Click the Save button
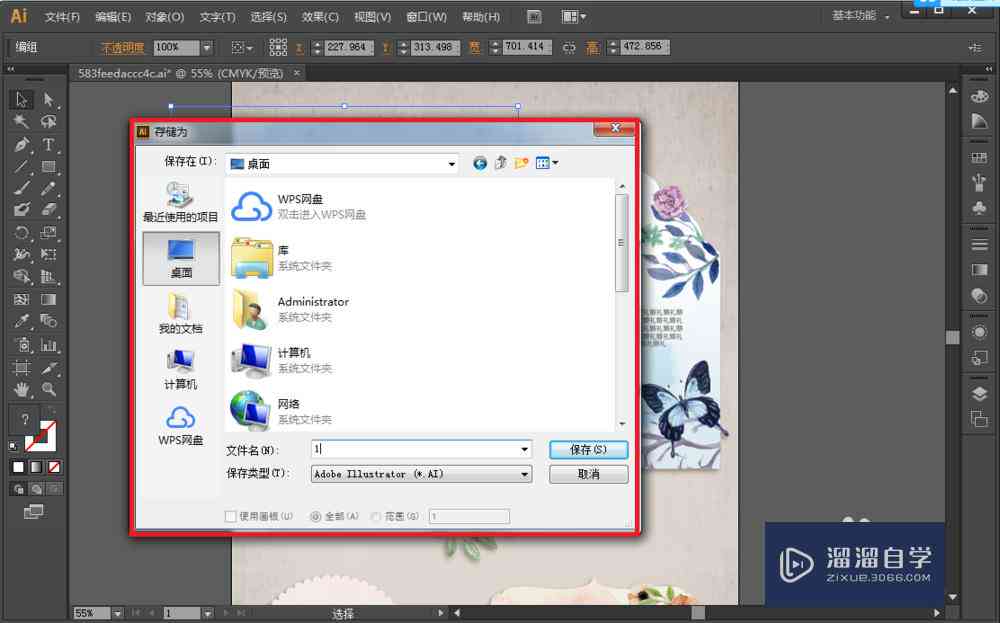Viewport: 1000px width, 623px height. tap(589, 450)
